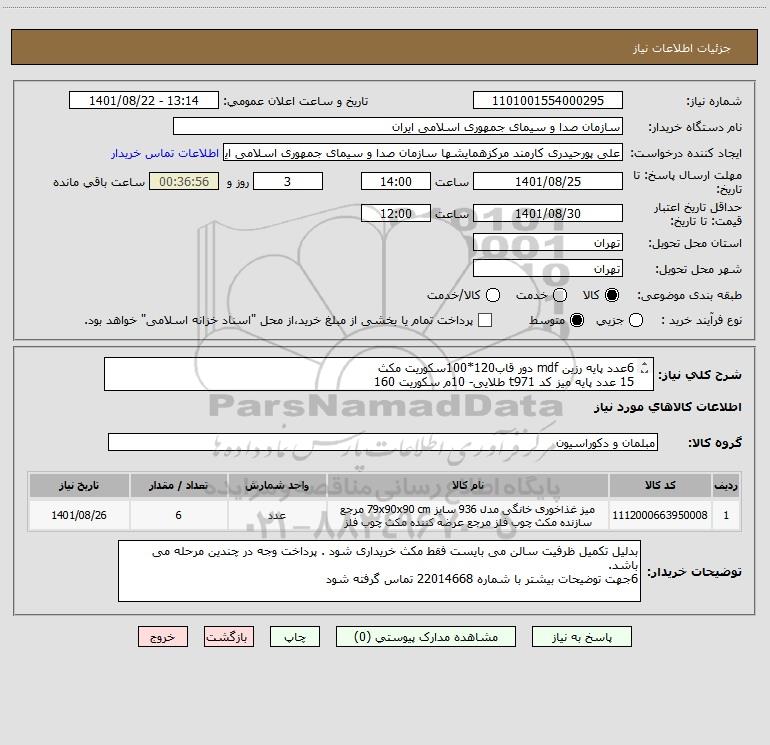Click the remaining time countdown 00:36:56
This screenshot has height=745, width=770.
pos(184,181)
